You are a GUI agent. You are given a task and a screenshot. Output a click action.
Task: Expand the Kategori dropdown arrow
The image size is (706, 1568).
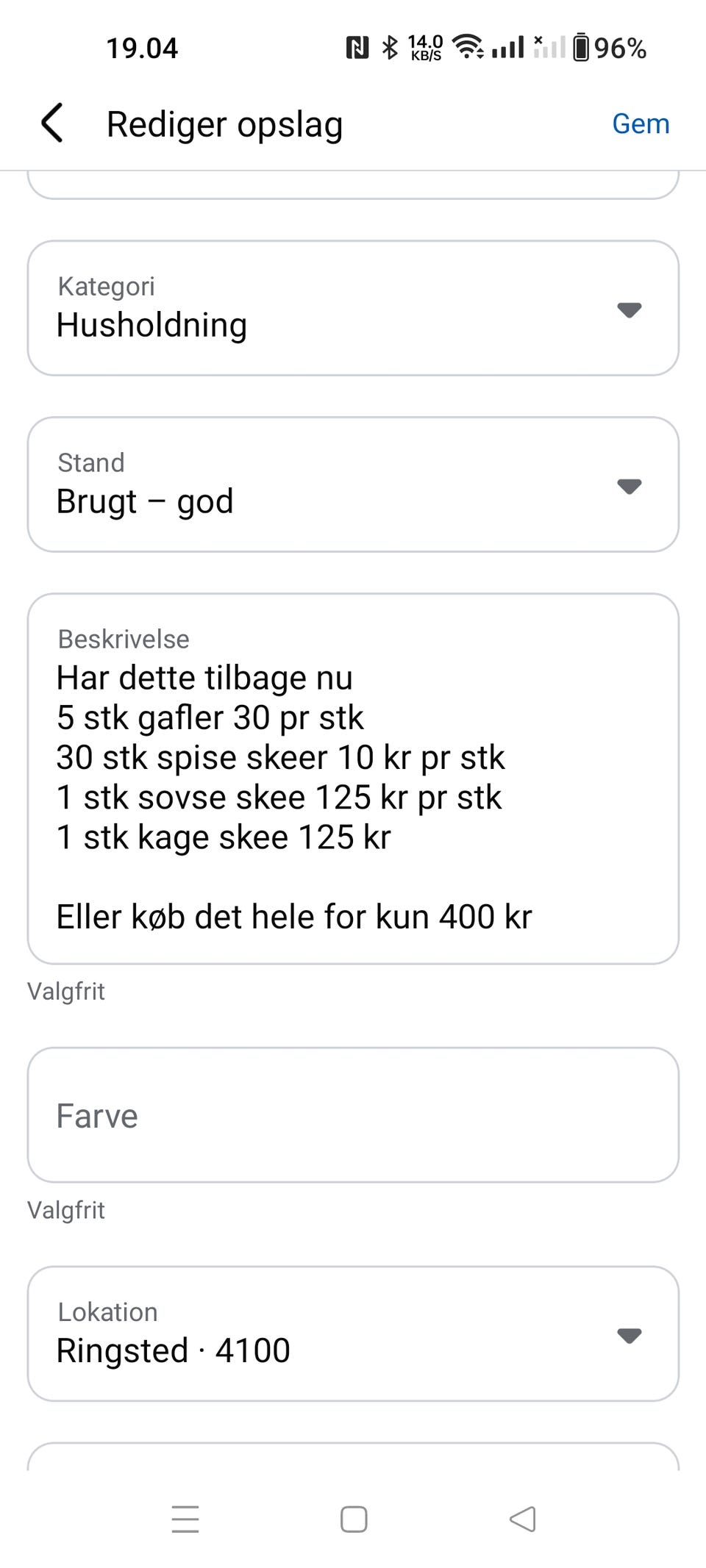click(x=629, y=309)
